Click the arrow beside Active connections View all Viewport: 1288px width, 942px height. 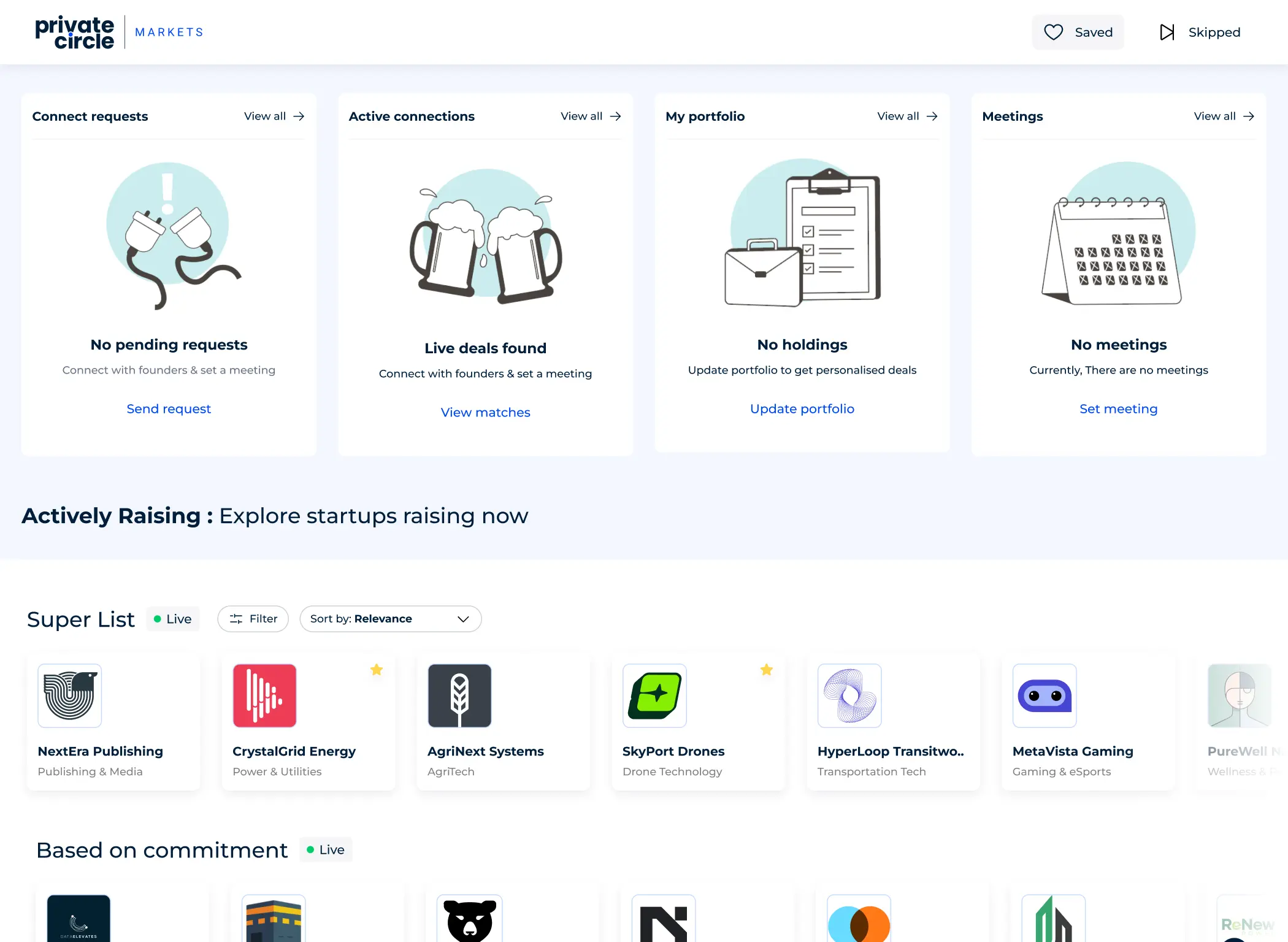tap(616, 116)
